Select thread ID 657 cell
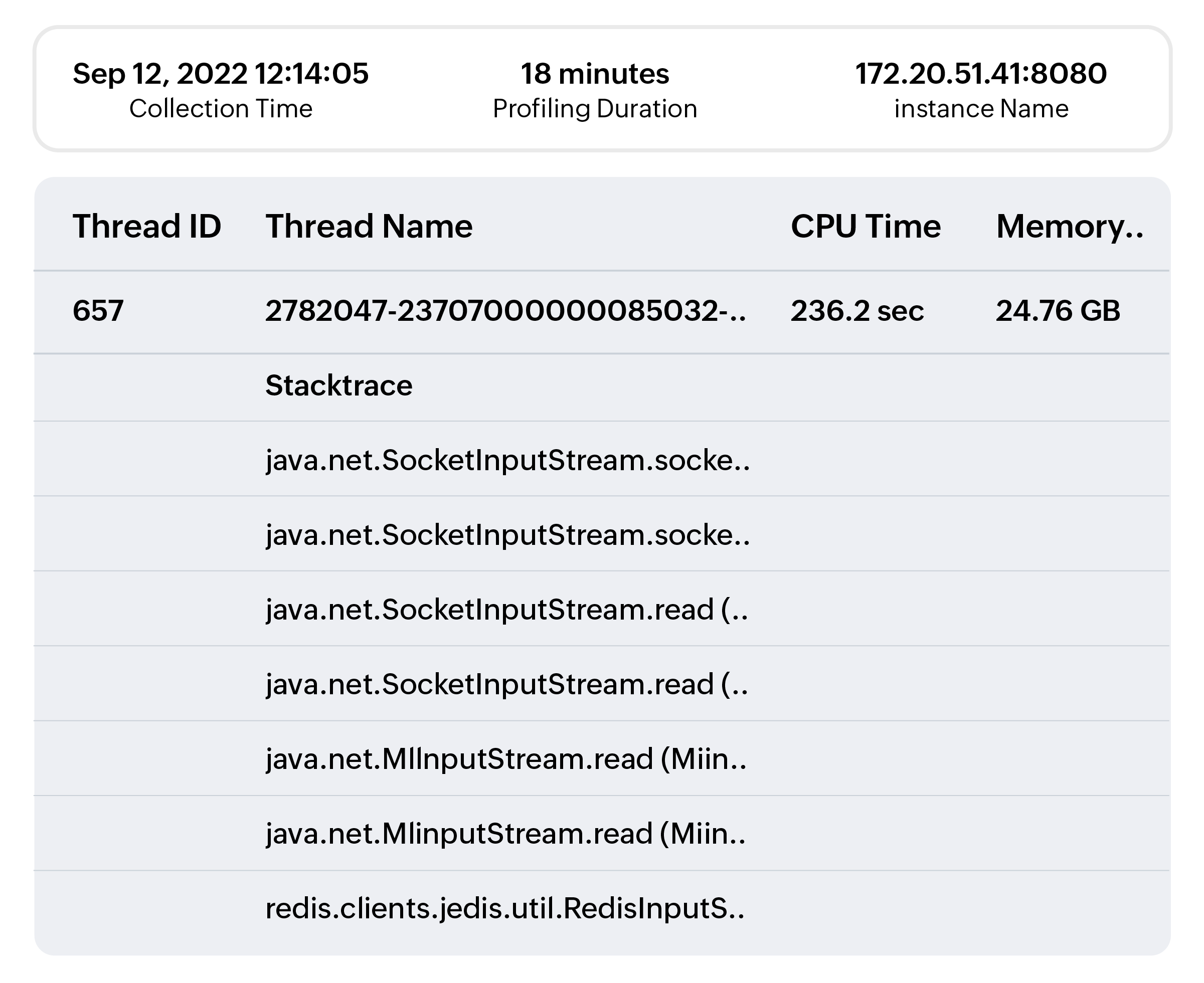Viewport: 1204px width, 983px height. [x=98, y=311]
